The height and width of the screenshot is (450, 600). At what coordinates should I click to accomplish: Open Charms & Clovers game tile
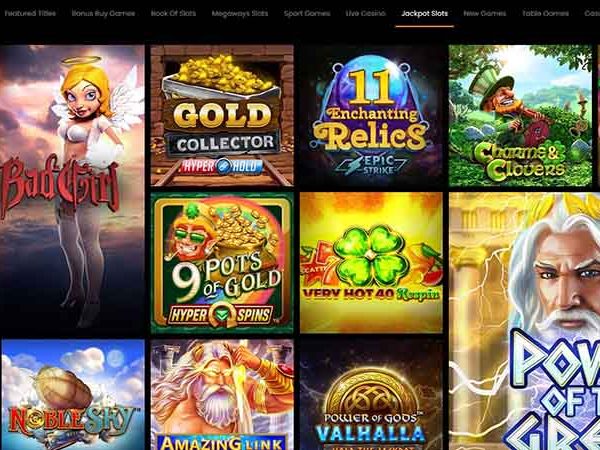click(x=520, y=116)
